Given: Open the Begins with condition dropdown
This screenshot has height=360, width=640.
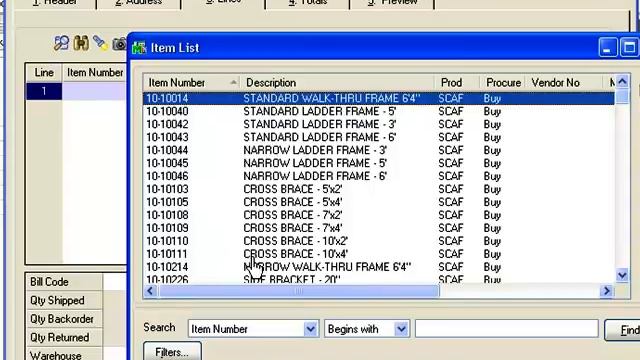Looking at the screenshot, I should 401,329.
